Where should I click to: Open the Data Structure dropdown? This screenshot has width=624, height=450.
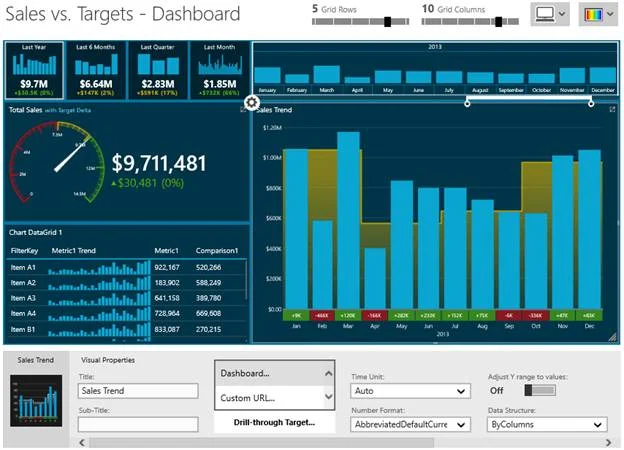tap(547, 425)
